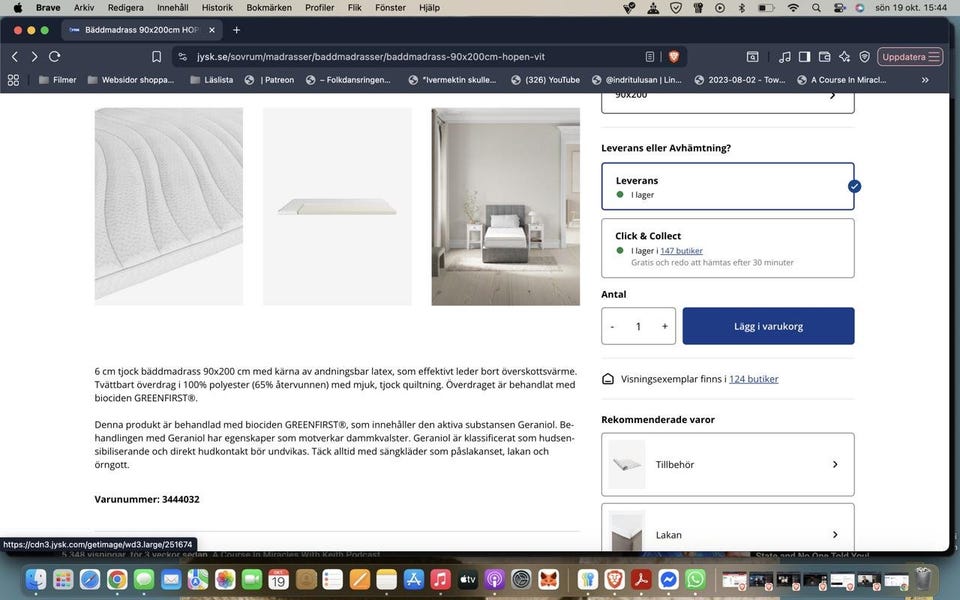Open the Websidor shoppa bookmarks folder

pos(131,80)
